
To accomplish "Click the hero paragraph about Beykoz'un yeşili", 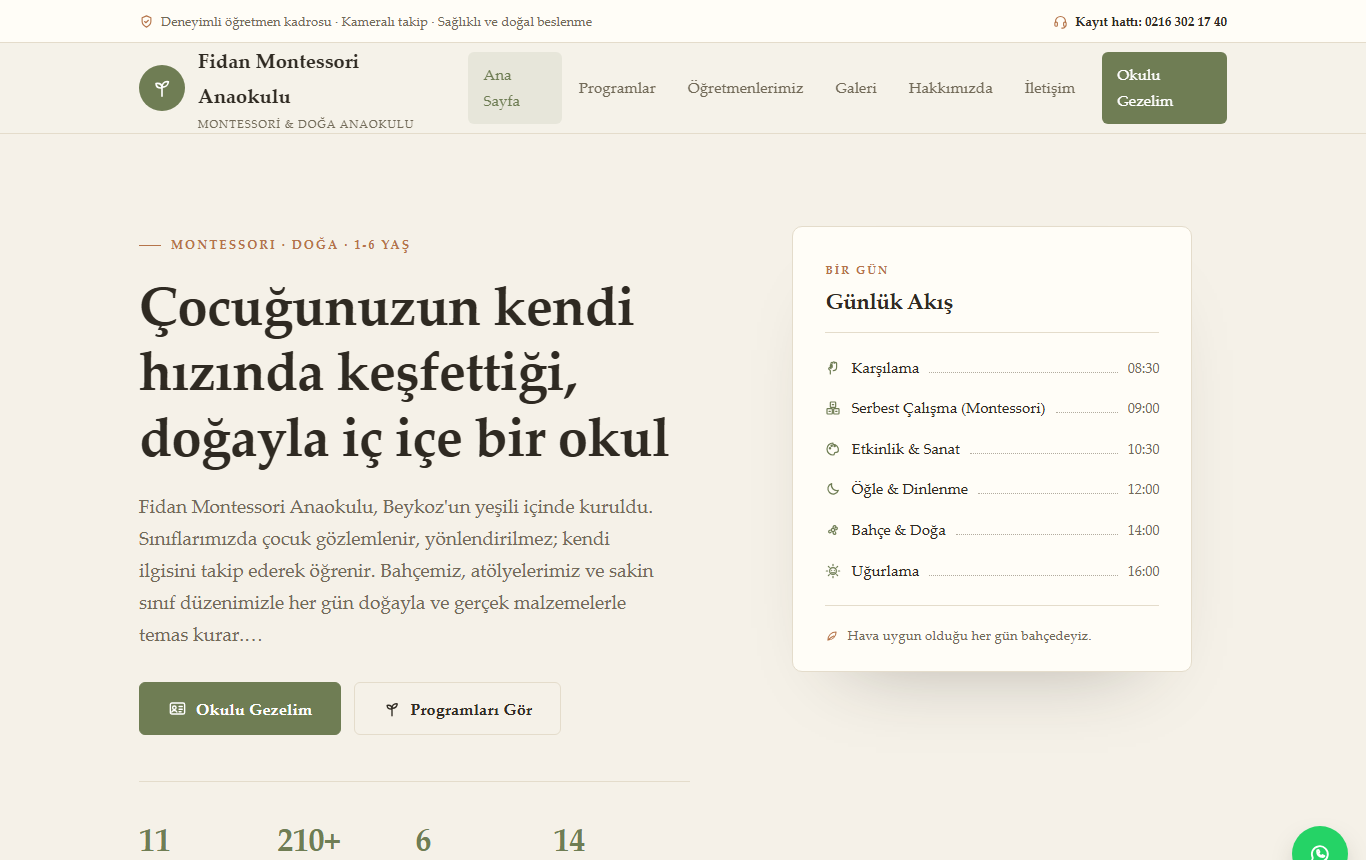I will 397,571.
